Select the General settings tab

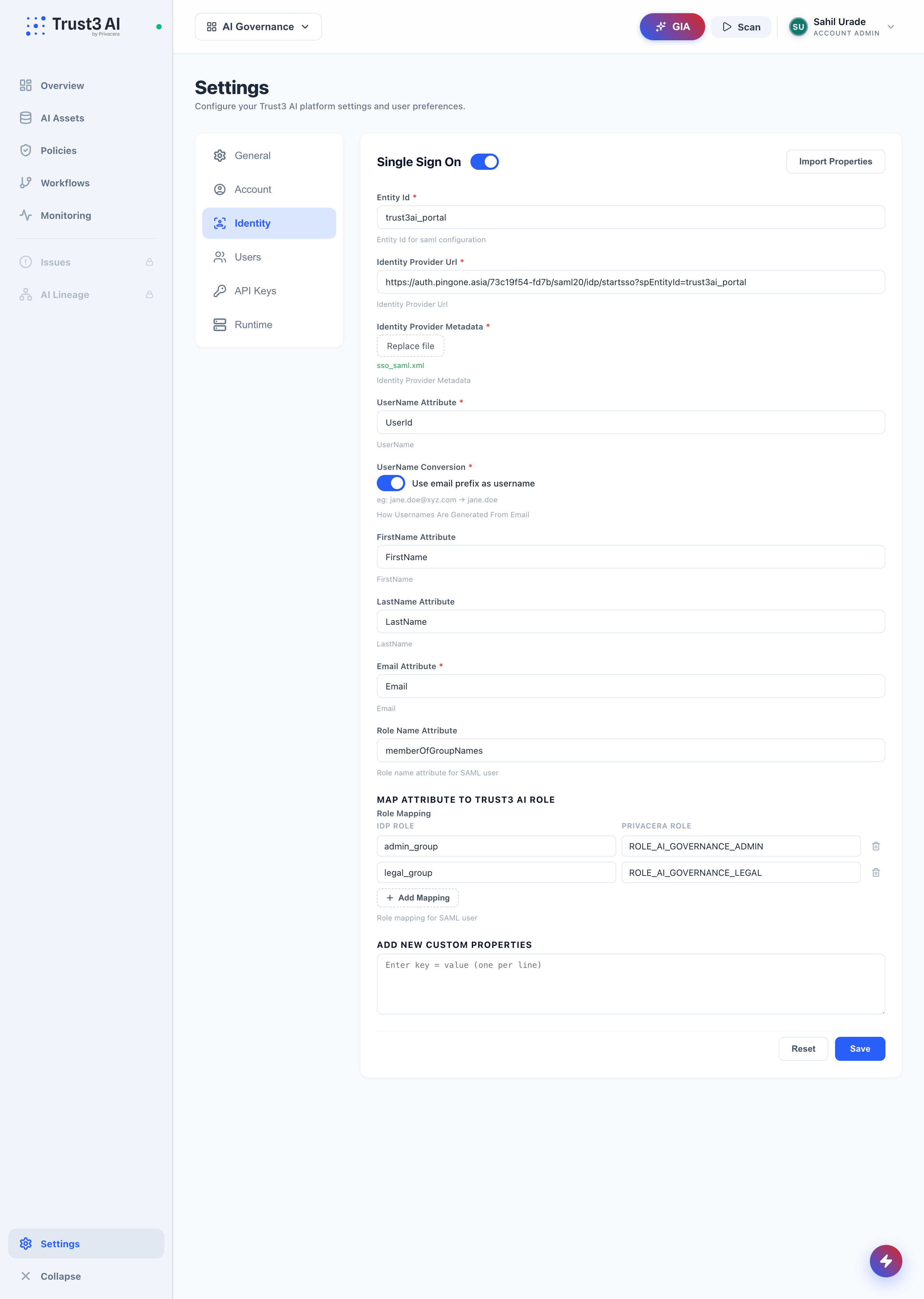click(x=269, y=155)
